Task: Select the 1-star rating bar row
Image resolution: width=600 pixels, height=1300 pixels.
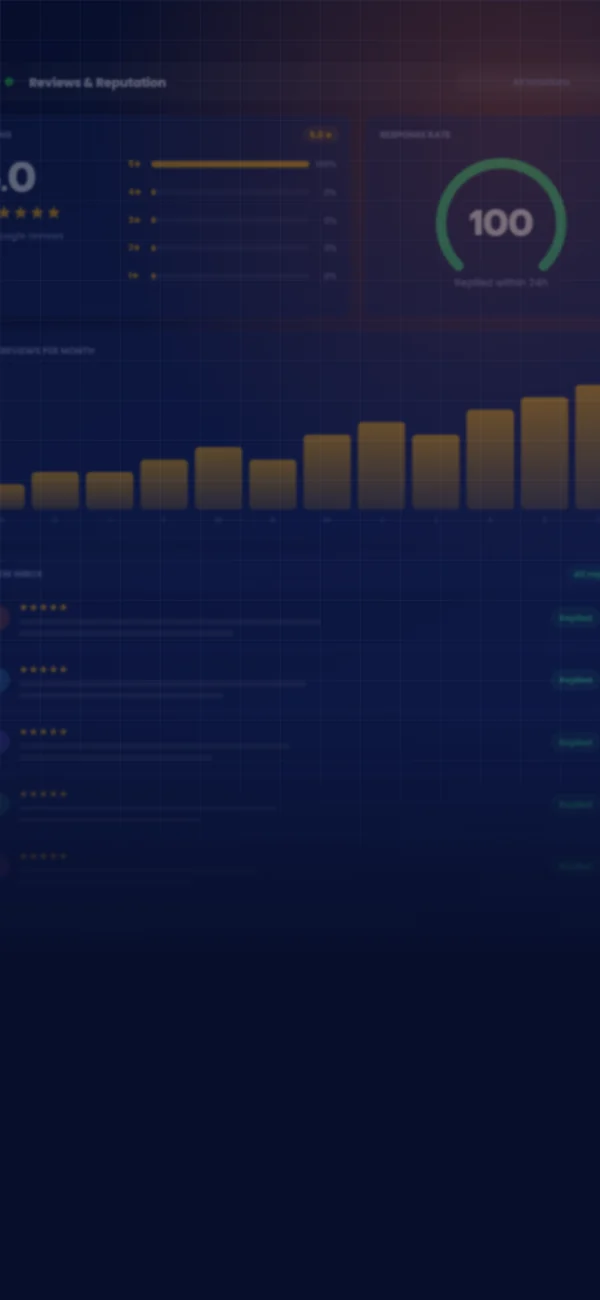Action: (x=232, y=275)
